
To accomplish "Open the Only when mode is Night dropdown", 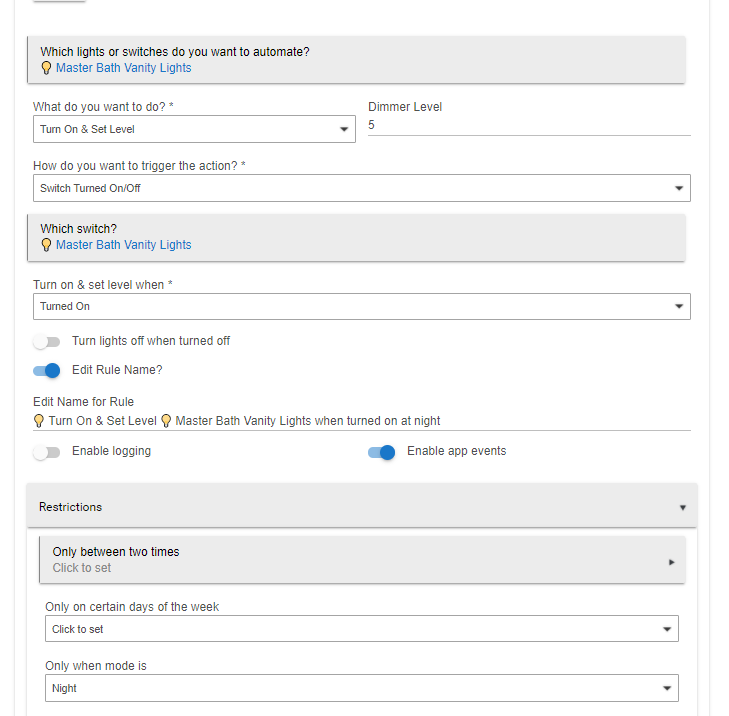I will click(361, 688).
